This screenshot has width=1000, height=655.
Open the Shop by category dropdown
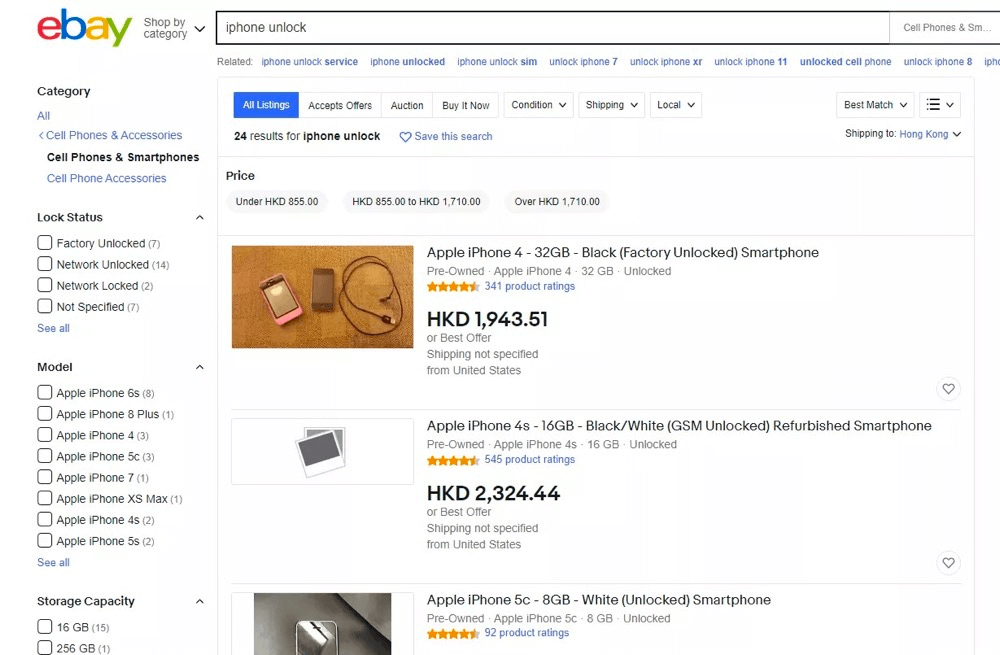174,28
